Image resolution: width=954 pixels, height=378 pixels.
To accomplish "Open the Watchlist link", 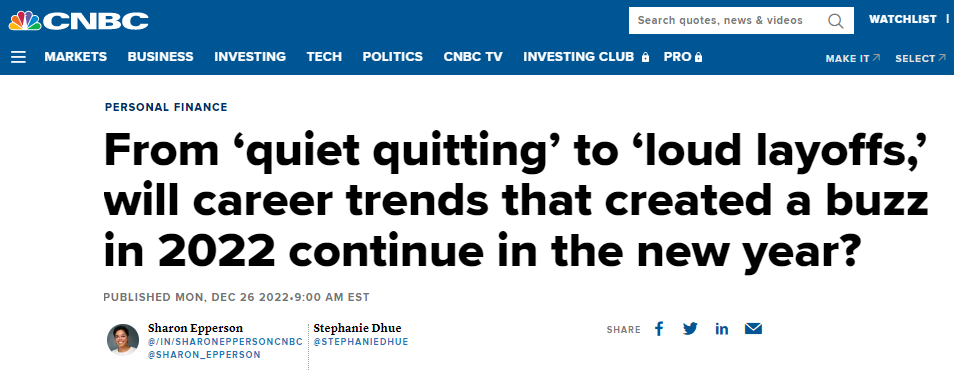I will tap(903, 19).
